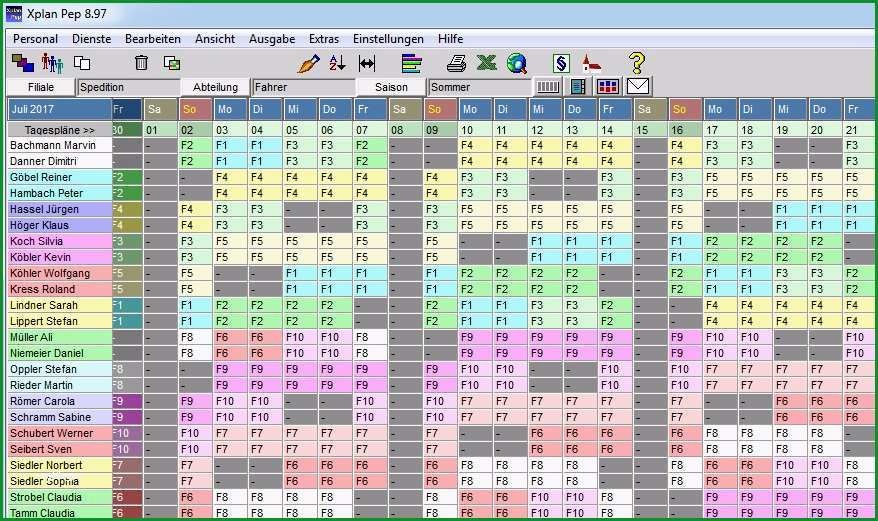Select employee row Schramm Sabine

(x=59, y=417)
